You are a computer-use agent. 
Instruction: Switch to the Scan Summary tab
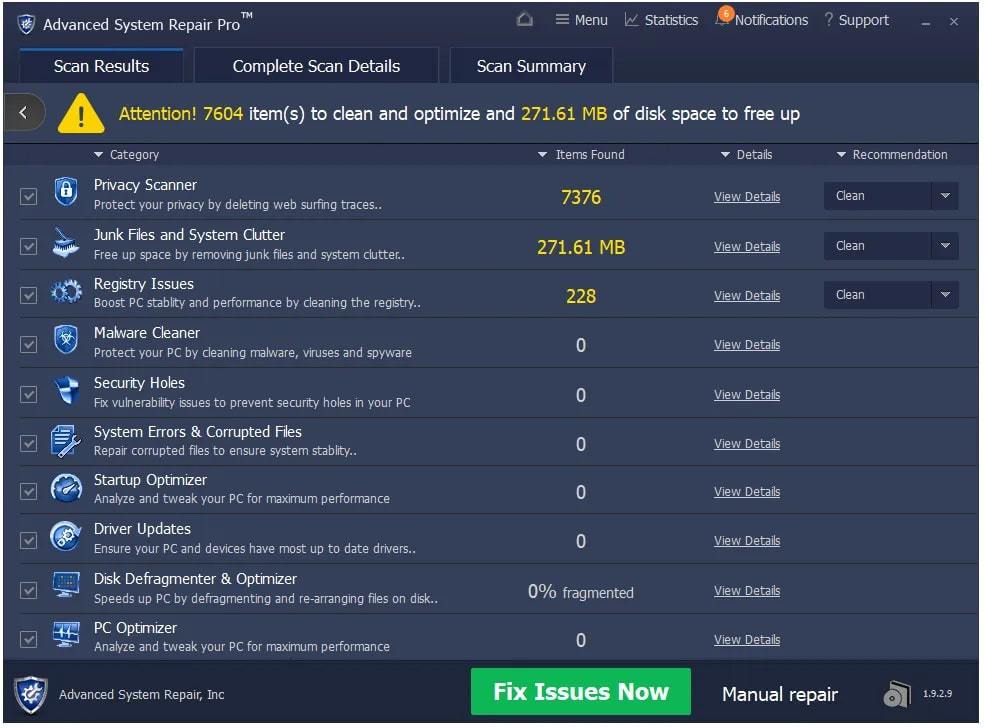(x=531, y=66)
